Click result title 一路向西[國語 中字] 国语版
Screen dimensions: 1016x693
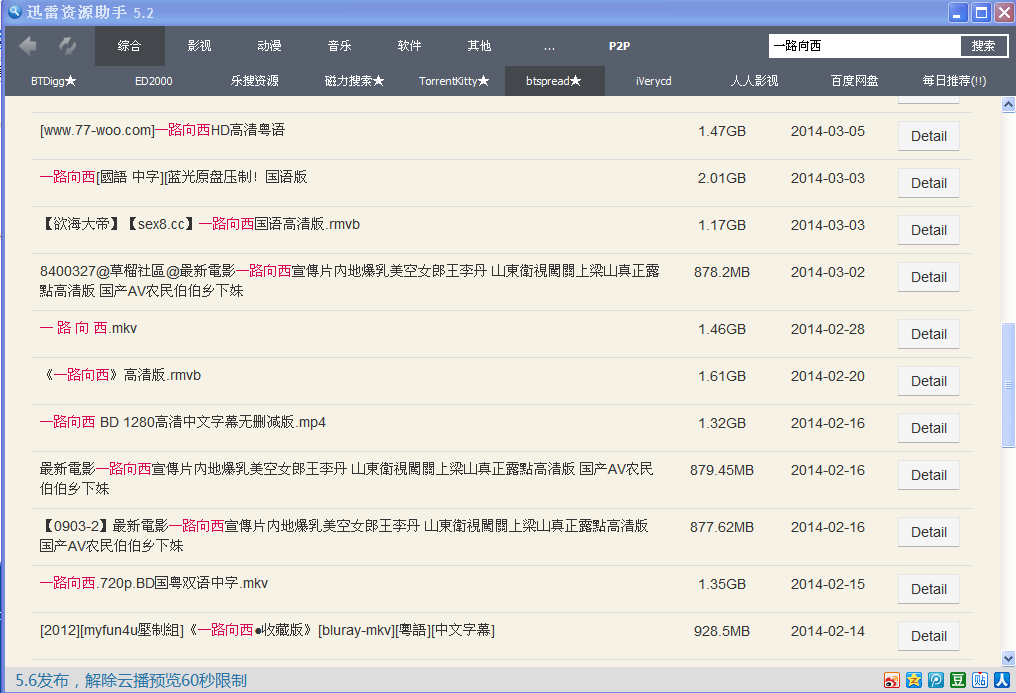173,177
